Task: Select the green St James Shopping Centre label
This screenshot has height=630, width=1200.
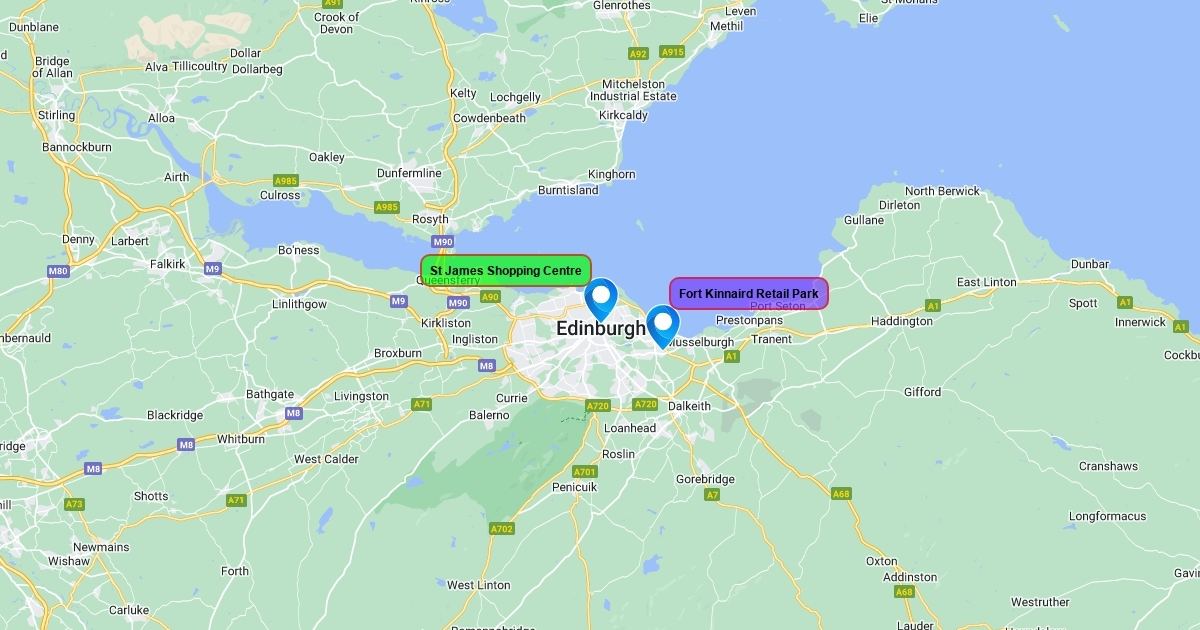Action: [x=506, y=271]
